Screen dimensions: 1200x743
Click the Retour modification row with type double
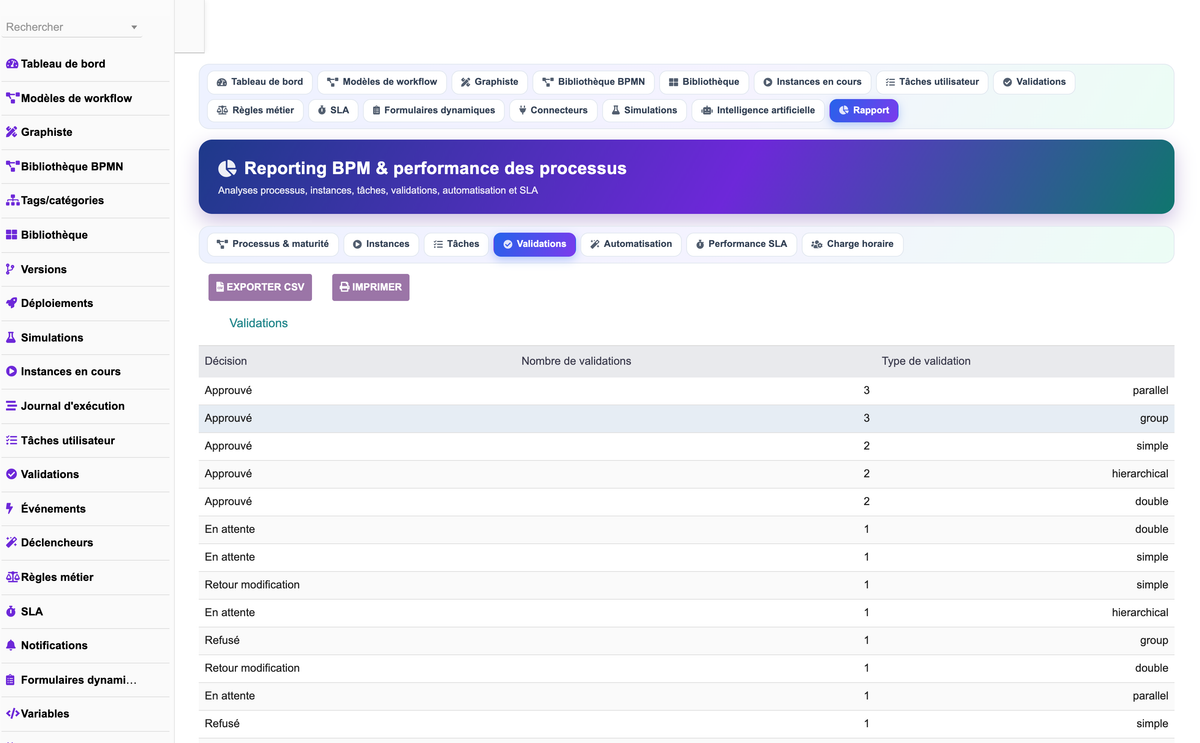pyautogui.click(x=686, y=668)
